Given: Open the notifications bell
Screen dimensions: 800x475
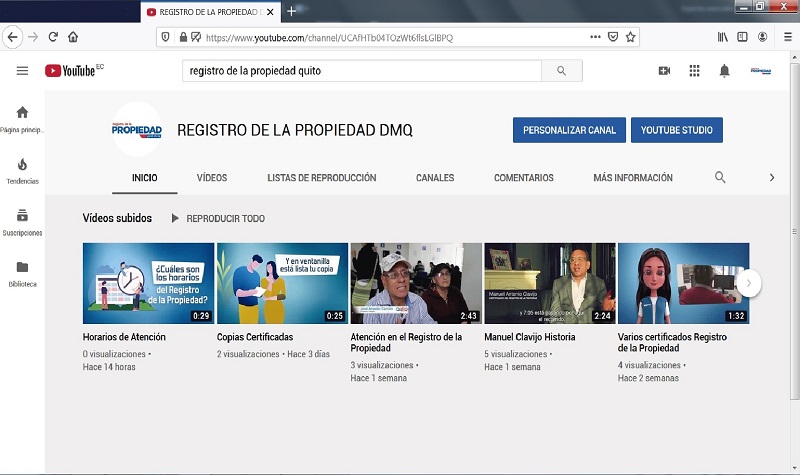Looking at the screenshot, I should click(724, 71).
